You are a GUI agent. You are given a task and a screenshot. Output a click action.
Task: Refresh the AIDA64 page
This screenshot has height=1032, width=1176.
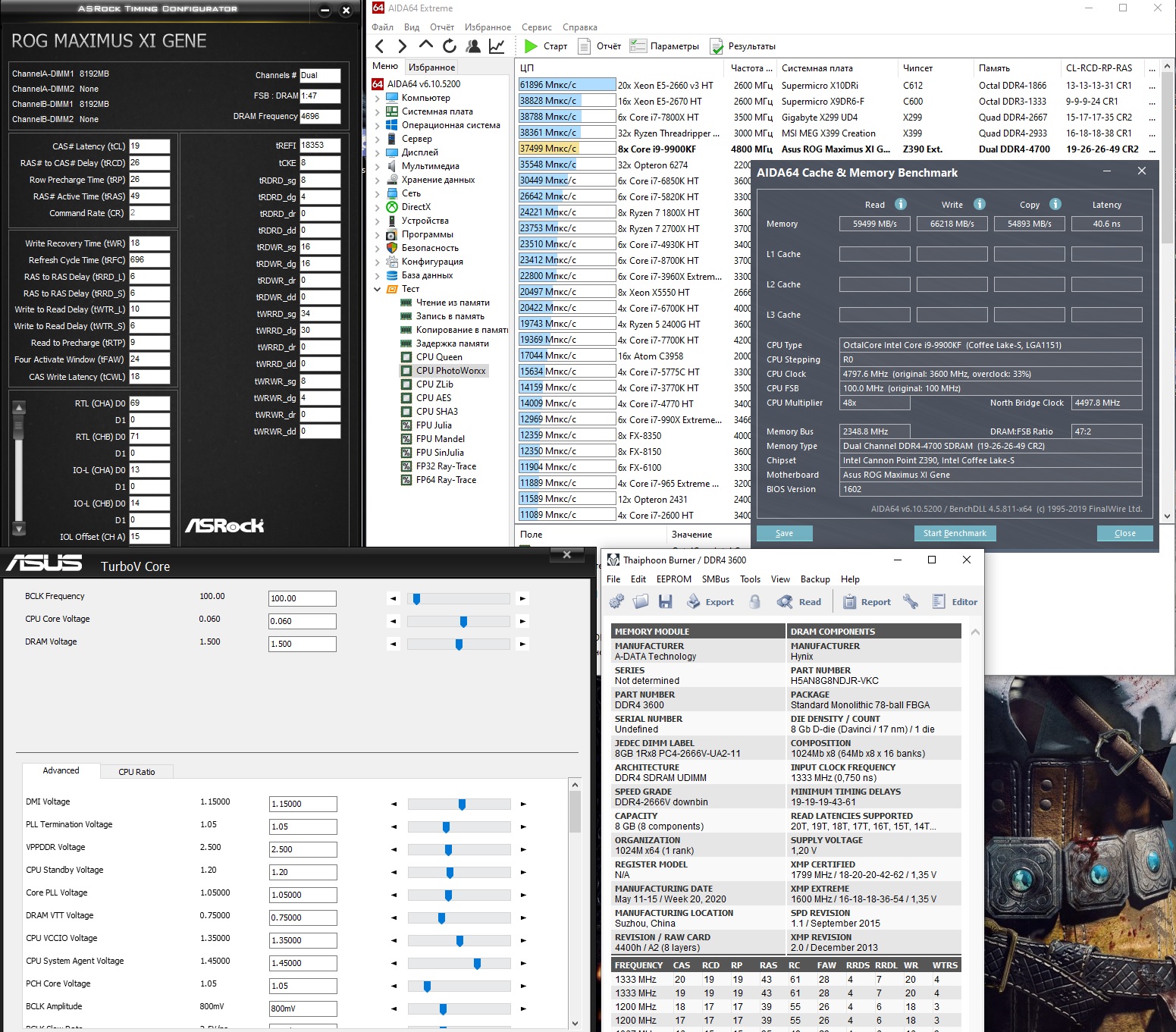click(450, 46)
